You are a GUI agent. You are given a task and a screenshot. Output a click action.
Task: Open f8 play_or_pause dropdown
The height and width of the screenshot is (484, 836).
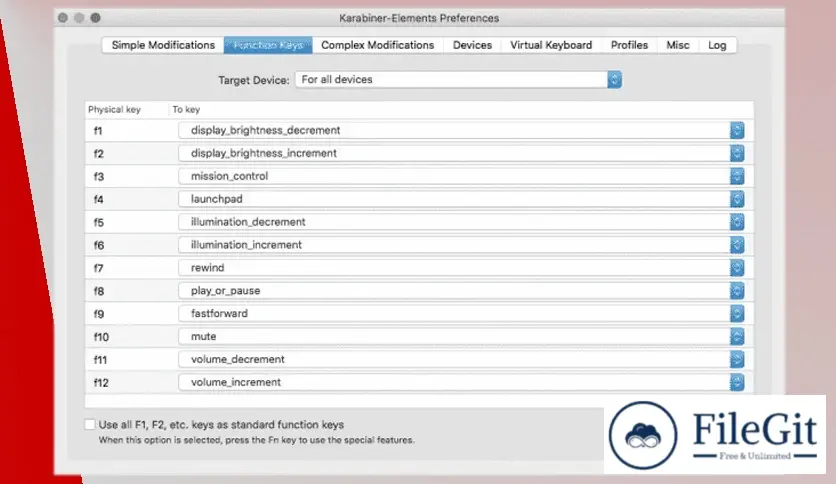pyautogui.click(x=461, y=291)
